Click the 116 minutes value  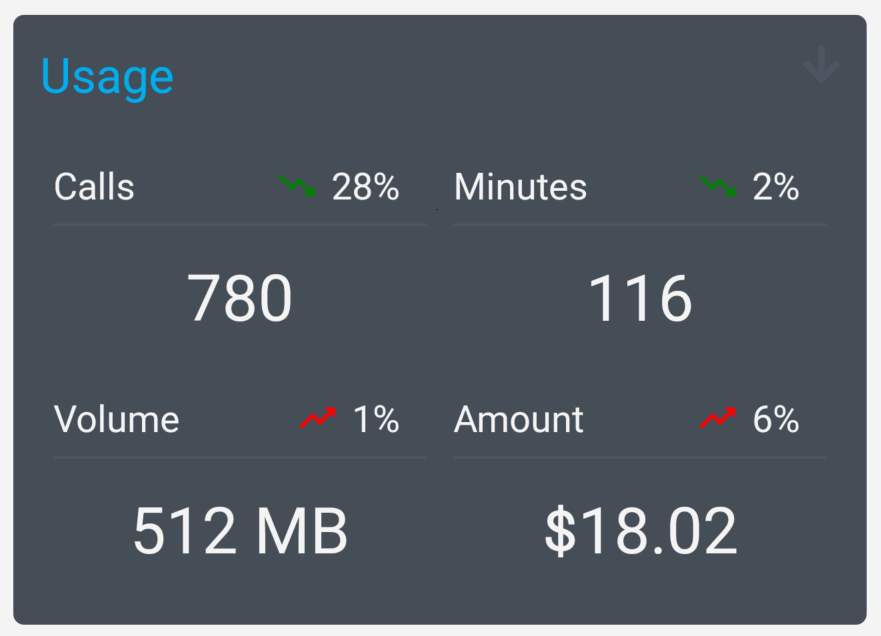pyautogui.click(x=640, y=299)
